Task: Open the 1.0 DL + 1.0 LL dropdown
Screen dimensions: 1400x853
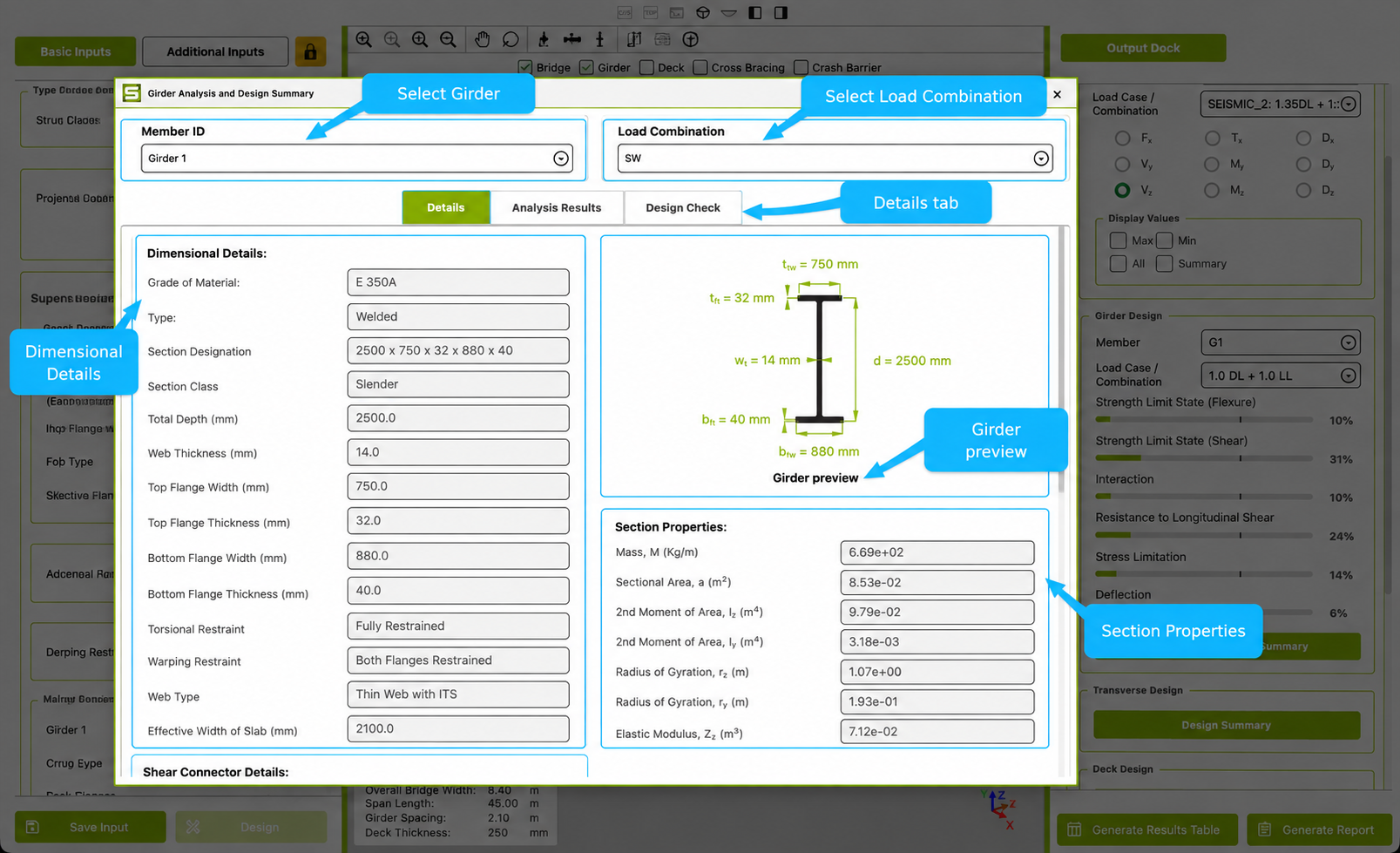Action: coord(1280,376)
